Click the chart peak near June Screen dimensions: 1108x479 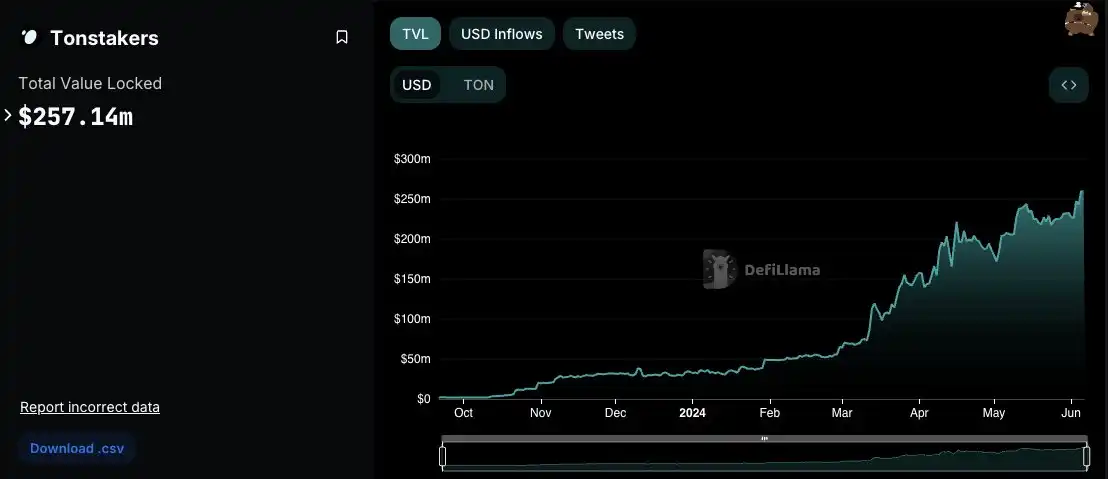point(1082,192)
